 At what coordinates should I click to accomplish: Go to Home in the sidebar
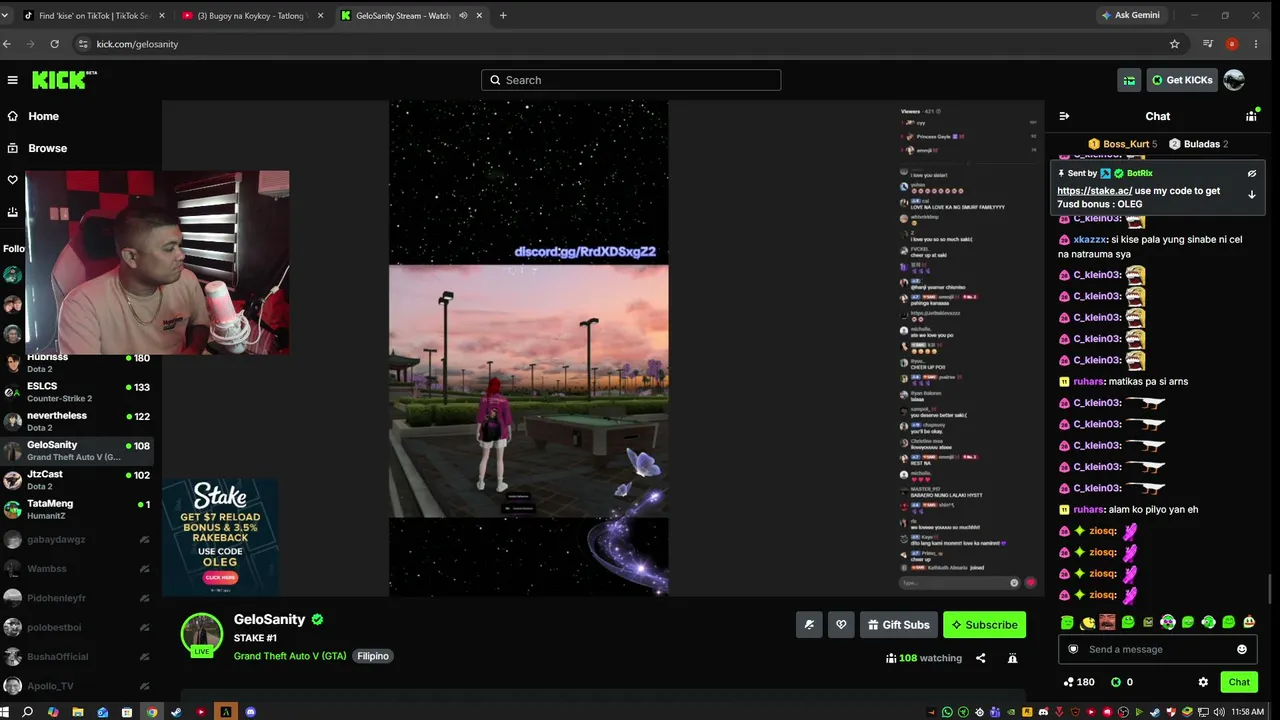tap(43, 116)
